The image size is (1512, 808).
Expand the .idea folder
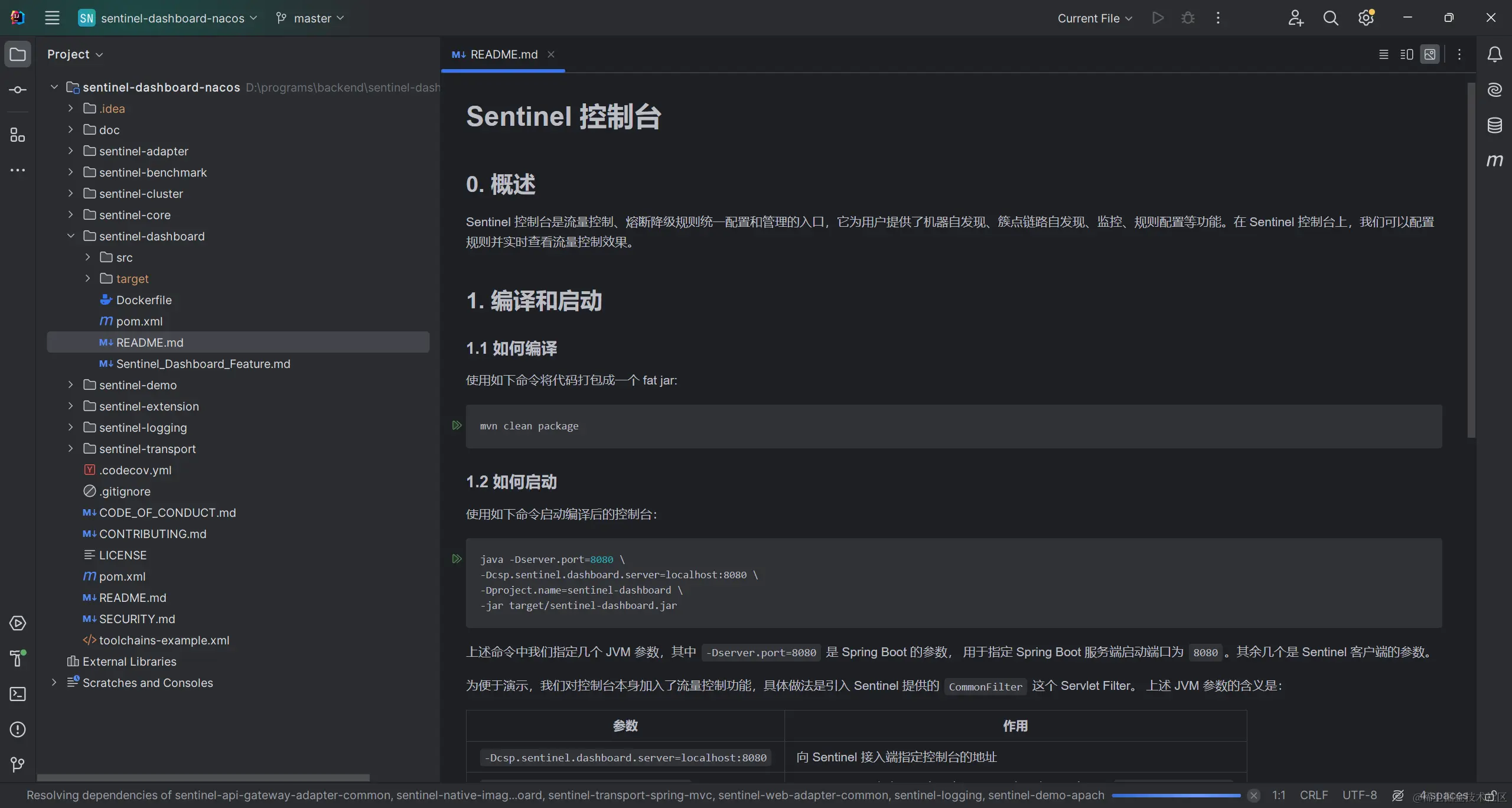click(x=70, y=109)
